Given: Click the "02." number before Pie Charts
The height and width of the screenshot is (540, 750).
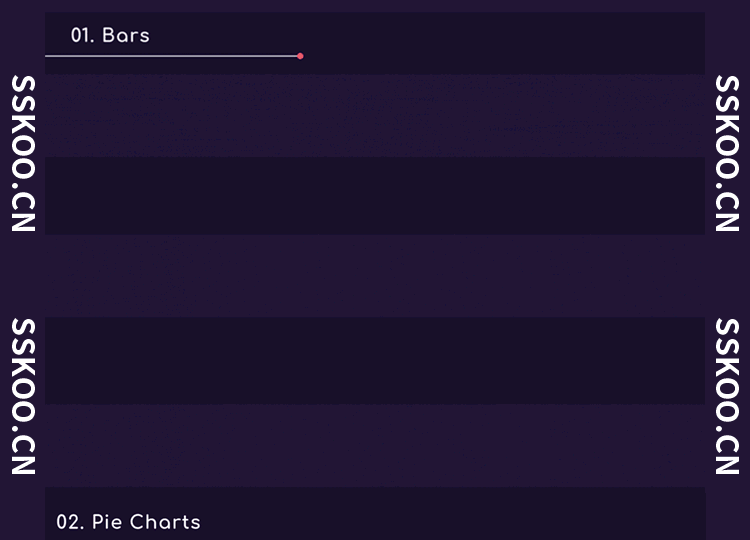Looking at the screenshot, I should (69, 522).
